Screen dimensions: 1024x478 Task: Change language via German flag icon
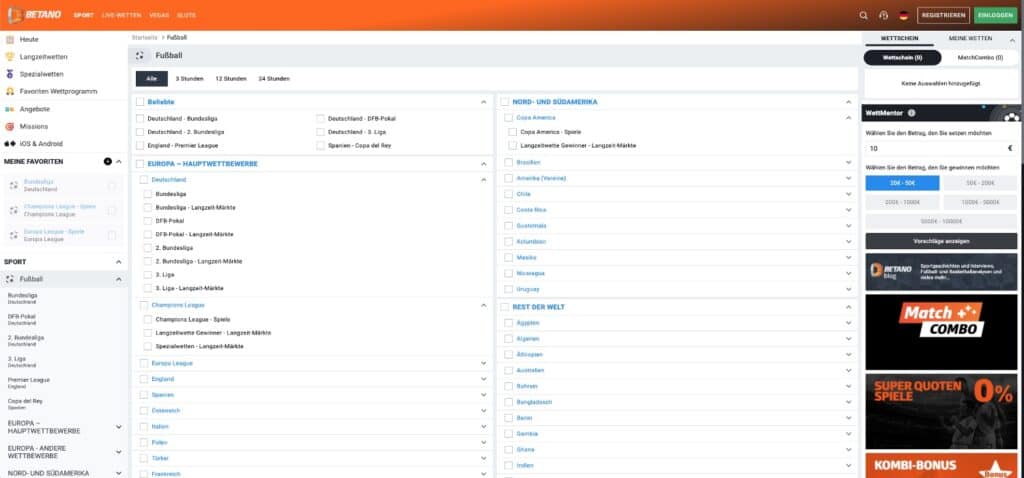904,15
